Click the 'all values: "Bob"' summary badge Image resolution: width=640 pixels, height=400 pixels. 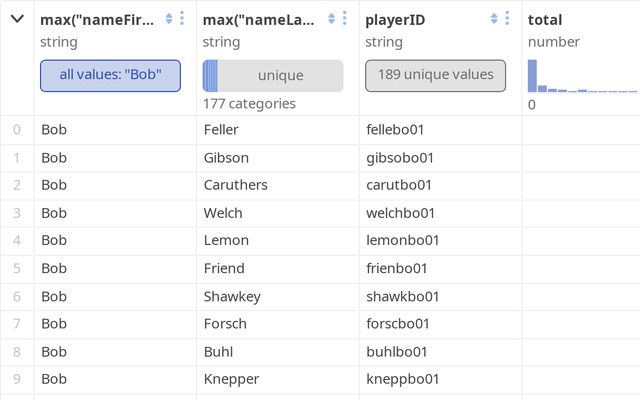tap(110, 75)
